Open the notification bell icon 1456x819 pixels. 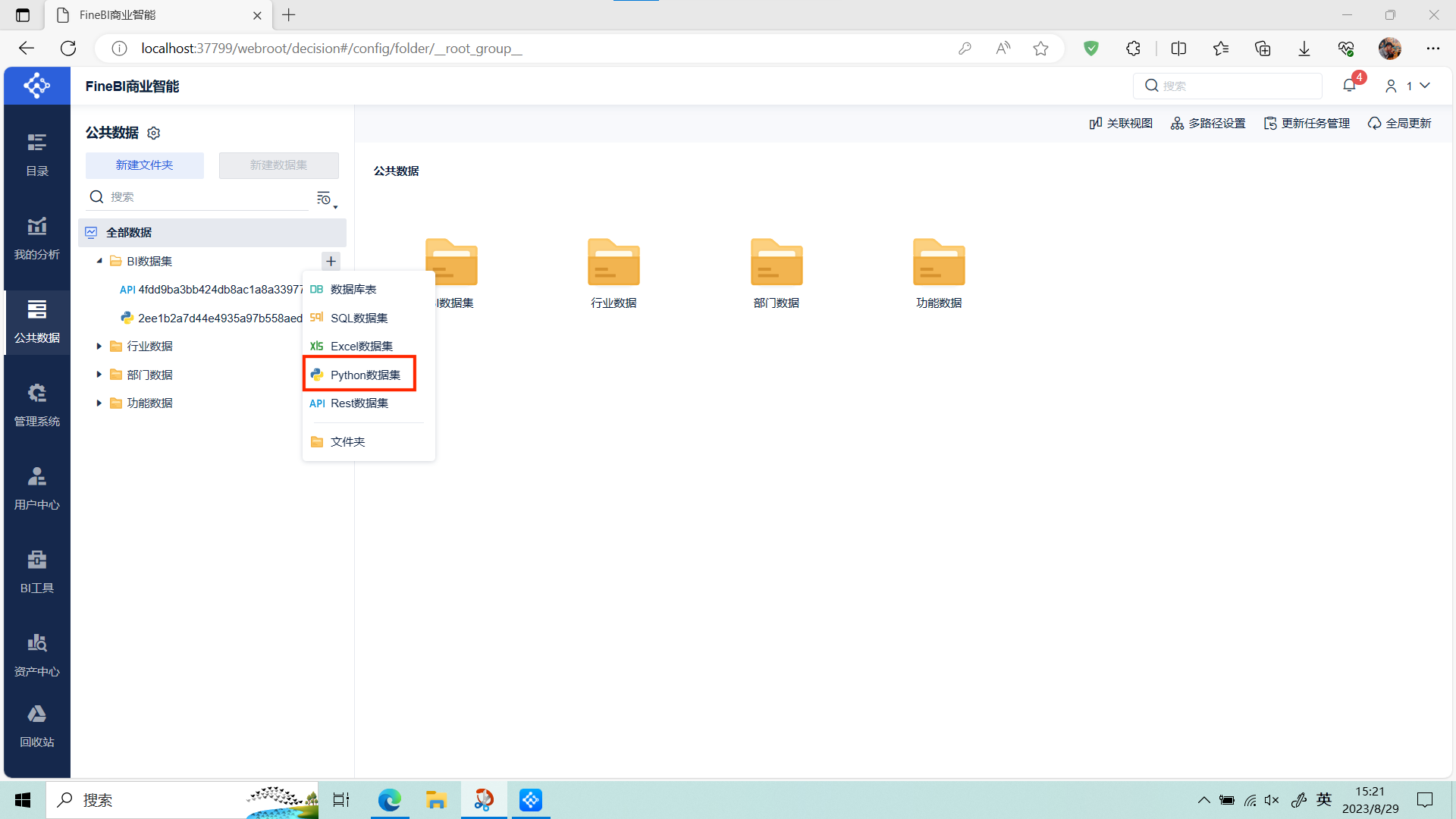click(1349, 85)
